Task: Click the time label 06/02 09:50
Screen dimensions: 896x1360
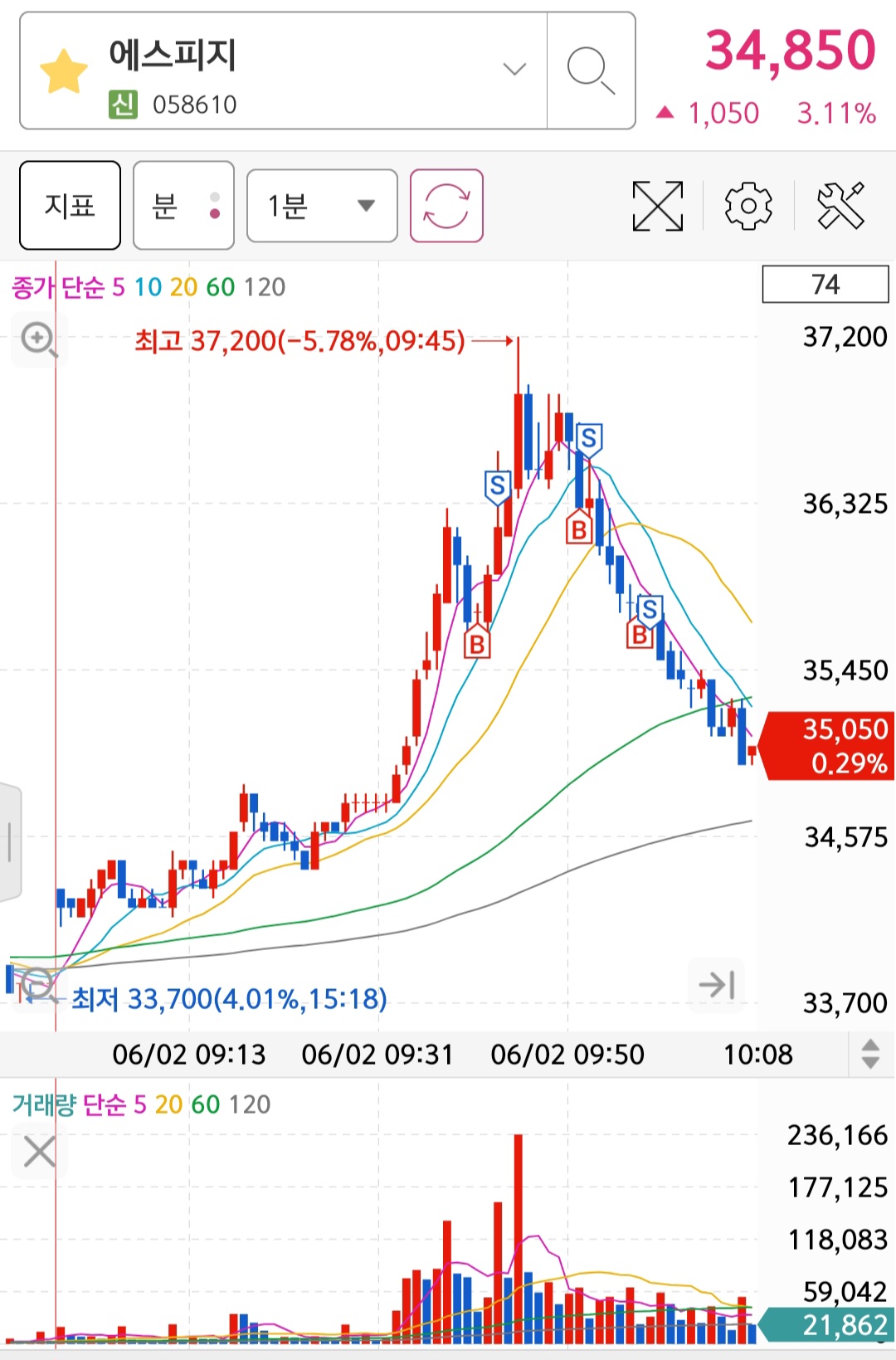Action: (x=567, y=1055)
